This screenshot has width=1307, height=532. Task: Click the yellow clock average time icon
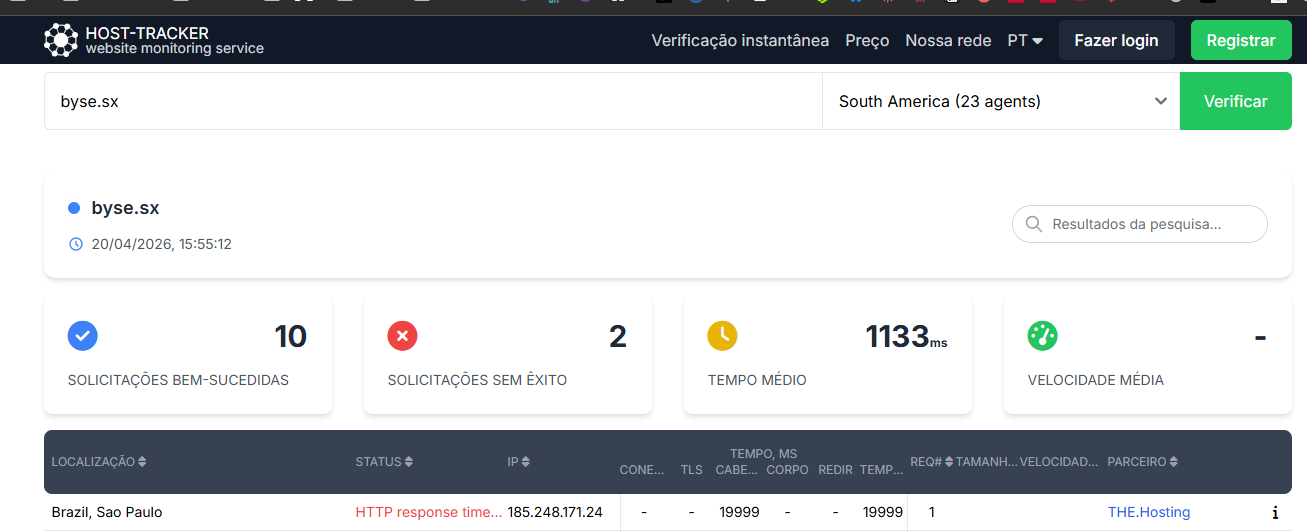tap(722, 336)
